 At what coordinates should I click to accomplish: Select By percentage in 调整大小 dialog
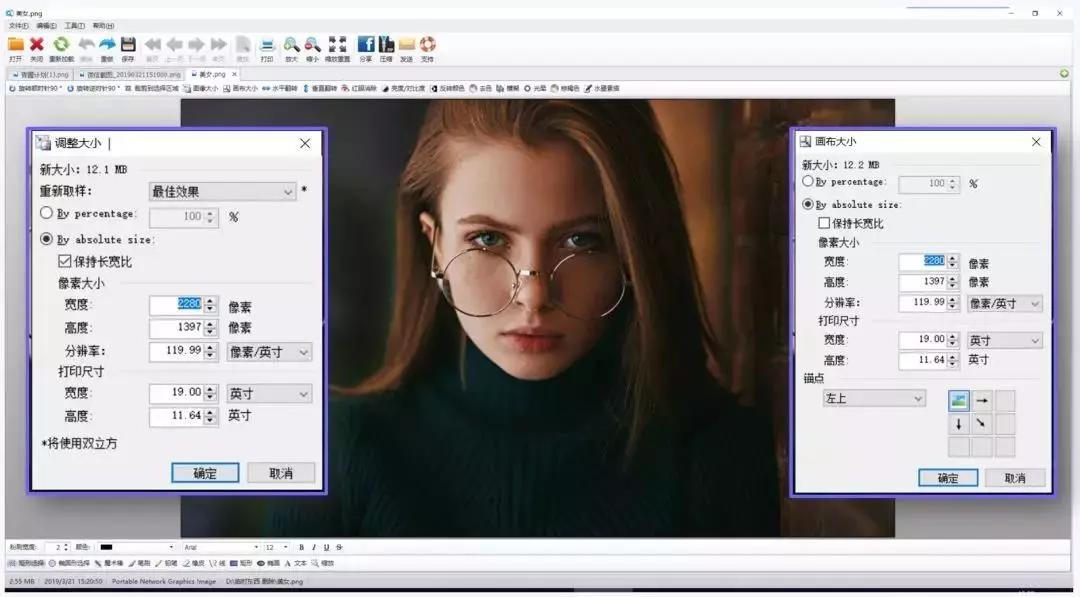pos(47,214)
